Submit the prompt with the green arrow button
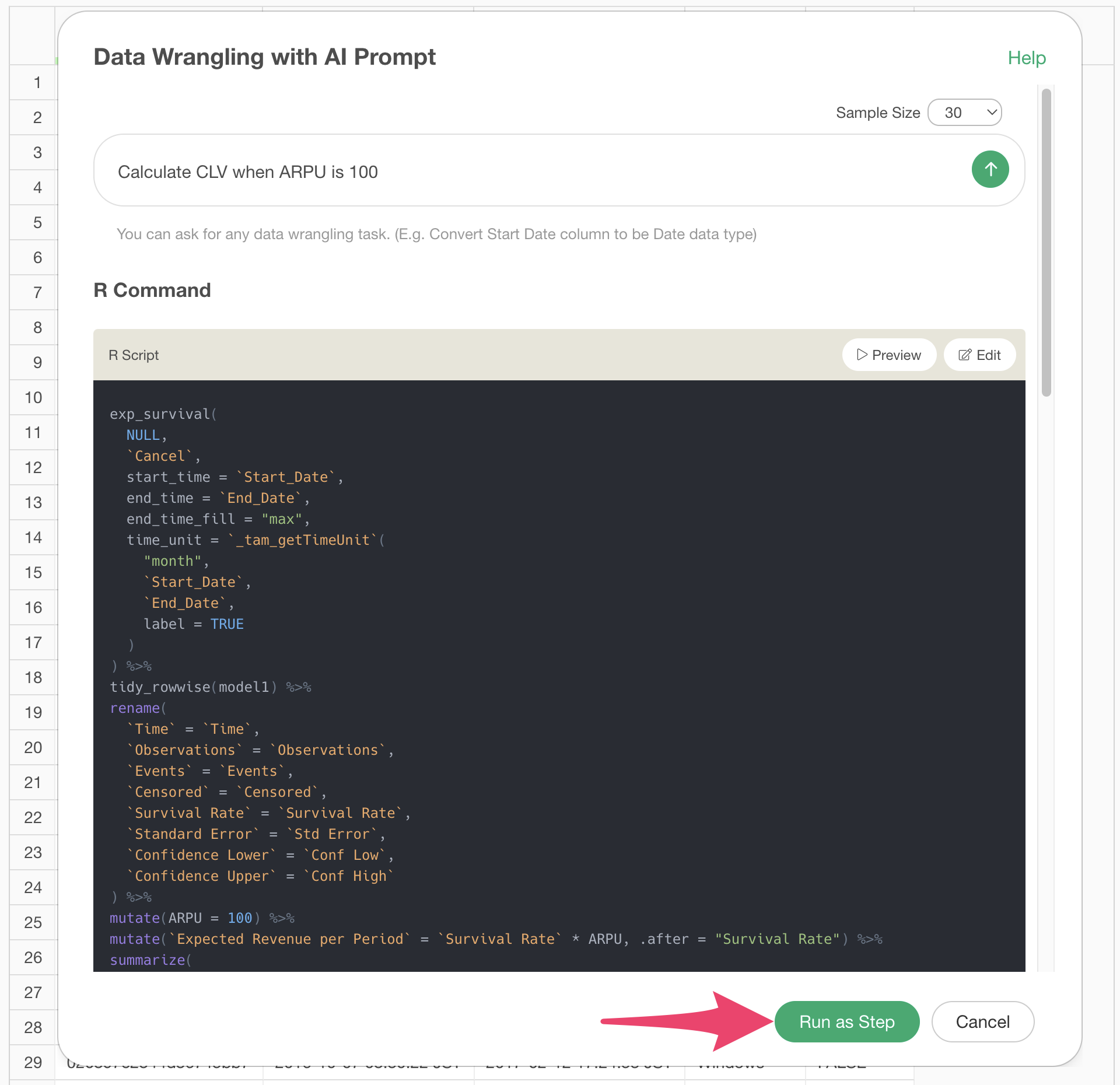Viewport: 1120px width, 1085px height. click(x=990, y=170)
